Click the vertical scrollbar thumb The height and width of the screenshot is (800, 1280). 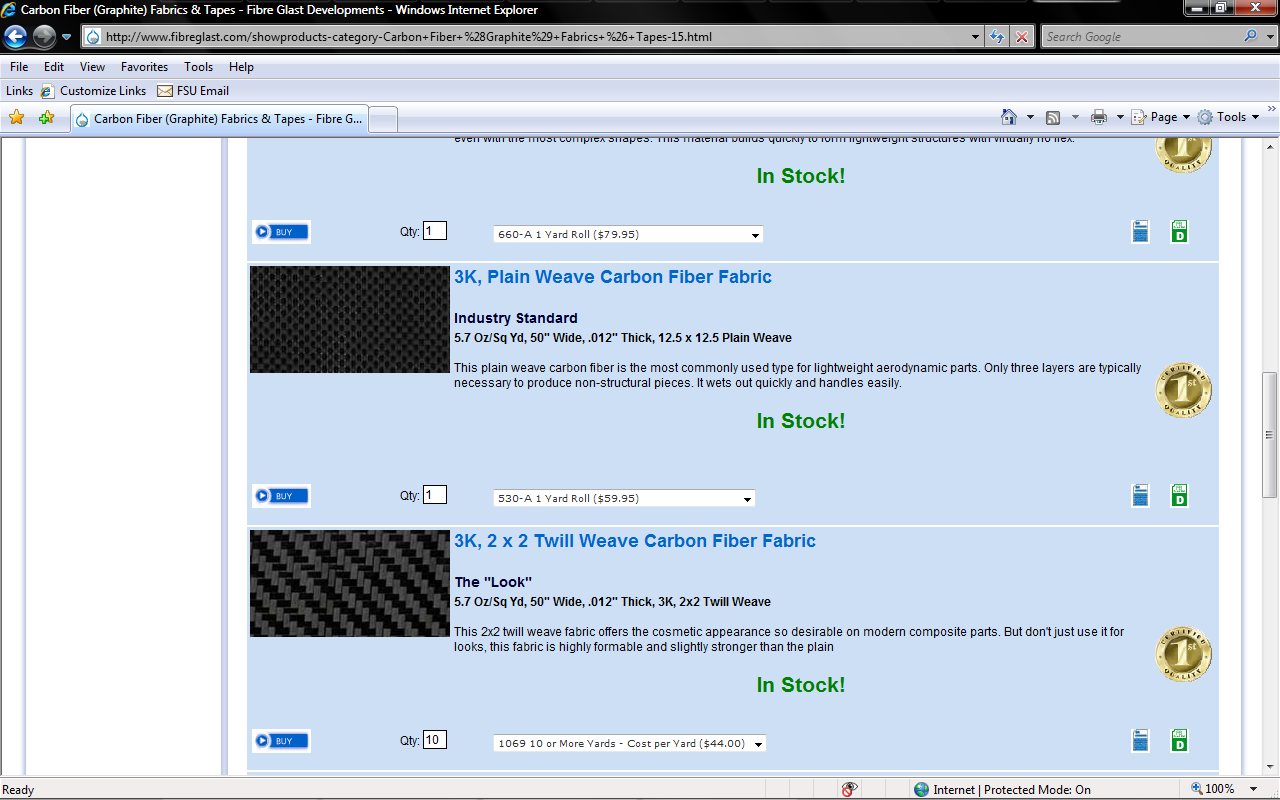1270,434
